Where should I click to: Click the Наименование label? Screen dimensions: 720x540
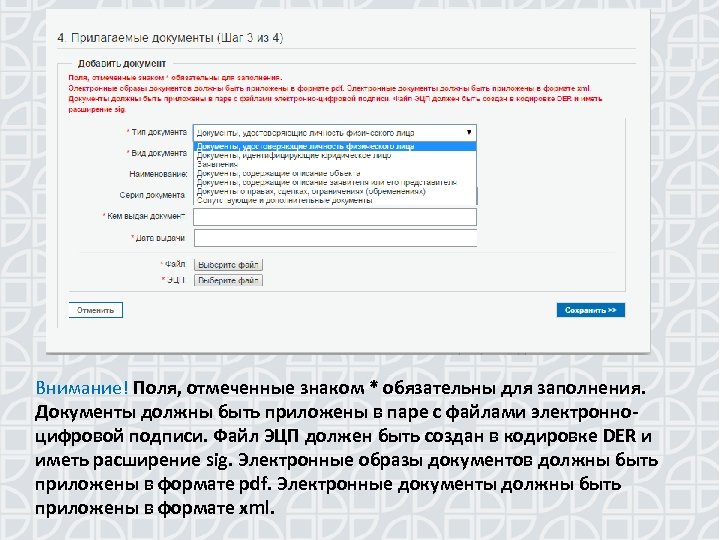(x=158, y=174)
